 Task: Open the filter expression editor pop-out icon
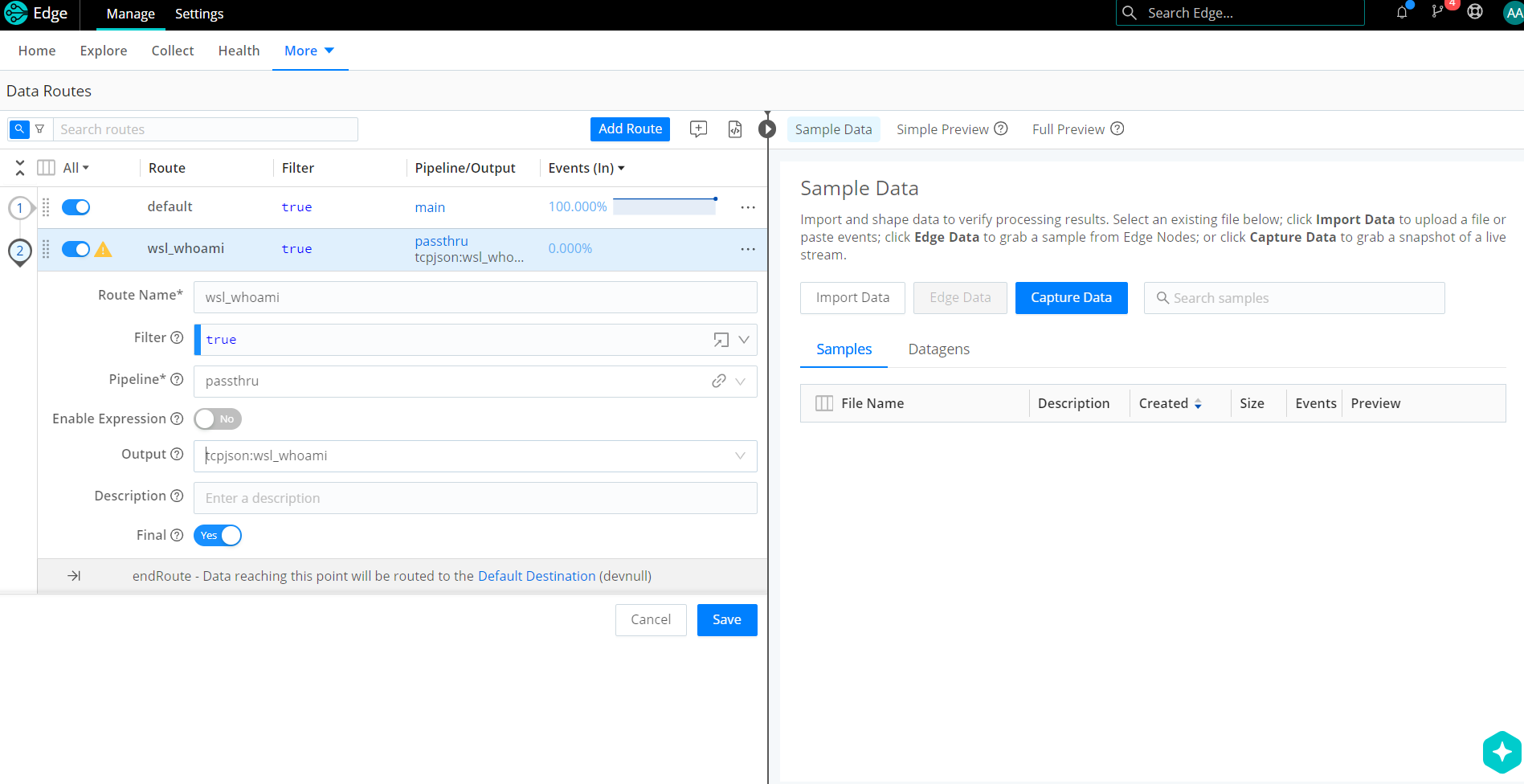[x=721, y=340]
